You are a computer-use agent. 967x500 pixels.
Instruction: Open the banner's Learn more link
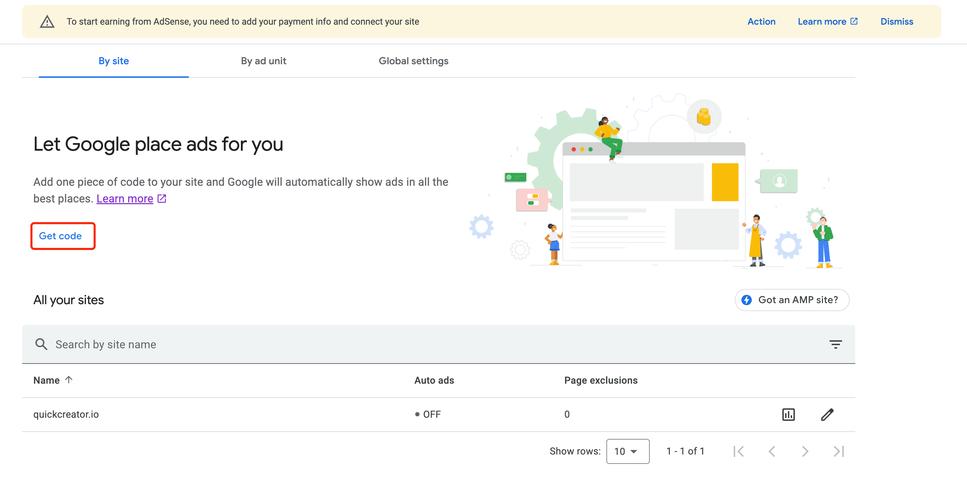(x=827, y=22)
